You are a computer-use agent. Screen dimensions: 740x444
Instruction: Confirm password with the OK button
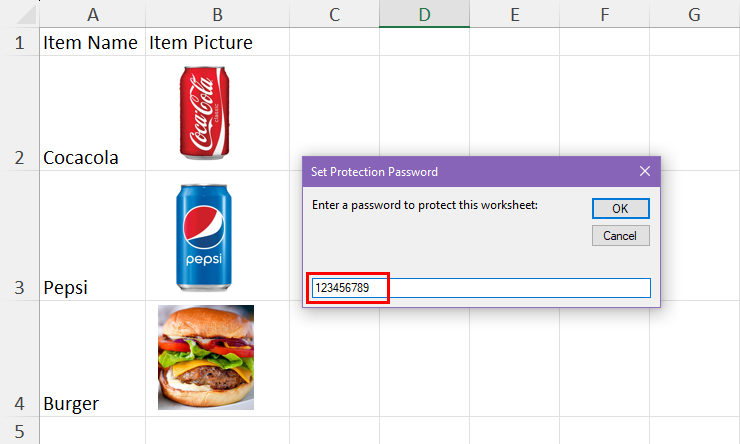(621, 209)
